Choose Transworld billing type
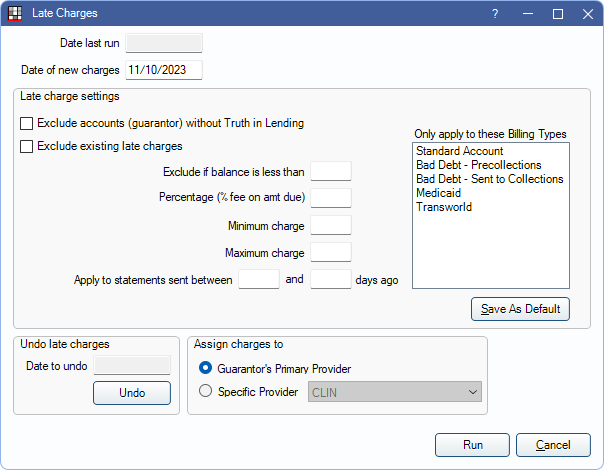Image resolution: width=604 pixels, height=470 pixels. point(443,208)
